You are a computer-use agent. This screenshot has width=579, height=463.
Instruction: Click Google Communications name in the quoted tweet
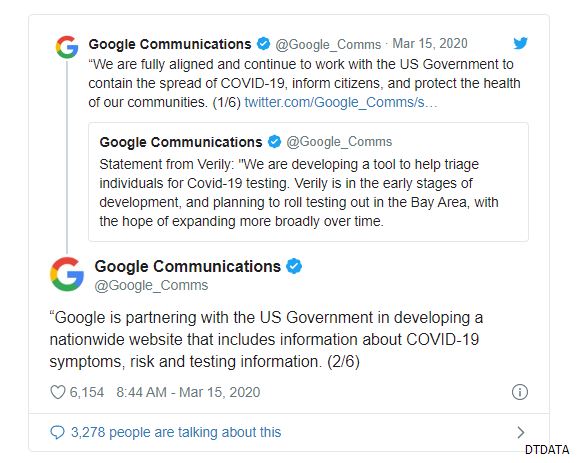[181, 142]
